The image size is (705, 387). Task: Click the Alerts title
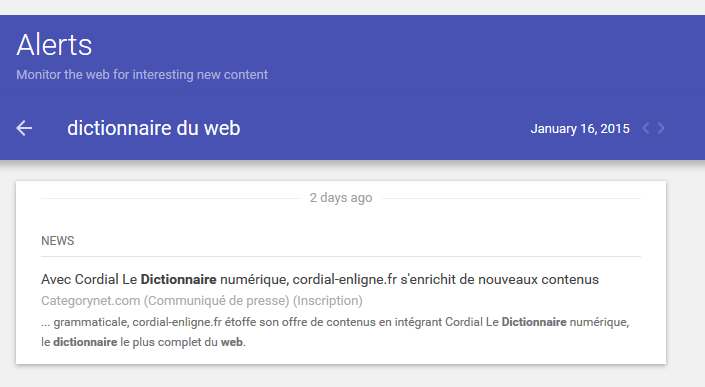54,45
